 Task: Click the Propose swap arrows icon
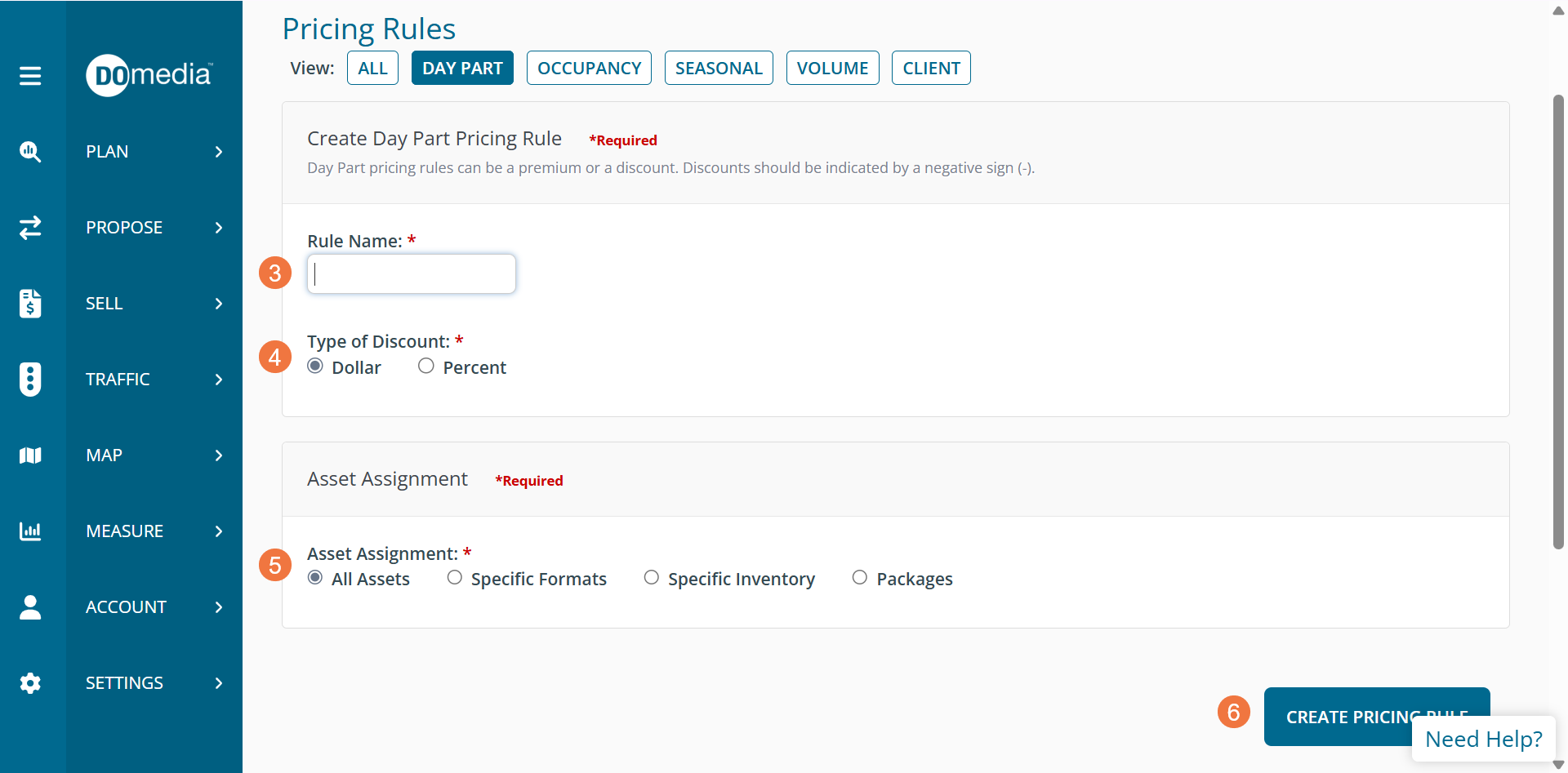[x=30, y=228]
